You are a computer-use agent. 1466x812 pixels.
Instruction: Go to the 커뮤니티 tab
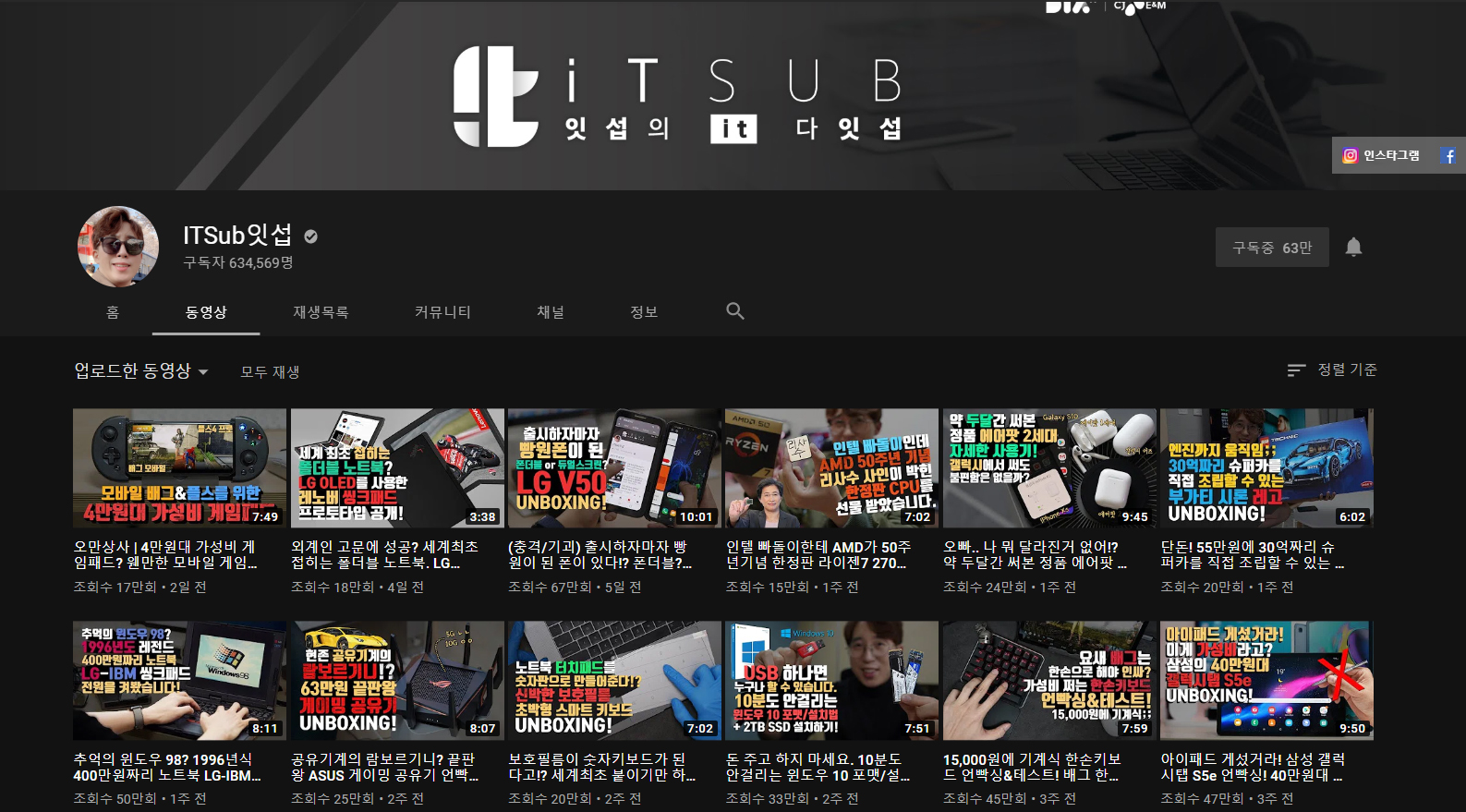442,312
